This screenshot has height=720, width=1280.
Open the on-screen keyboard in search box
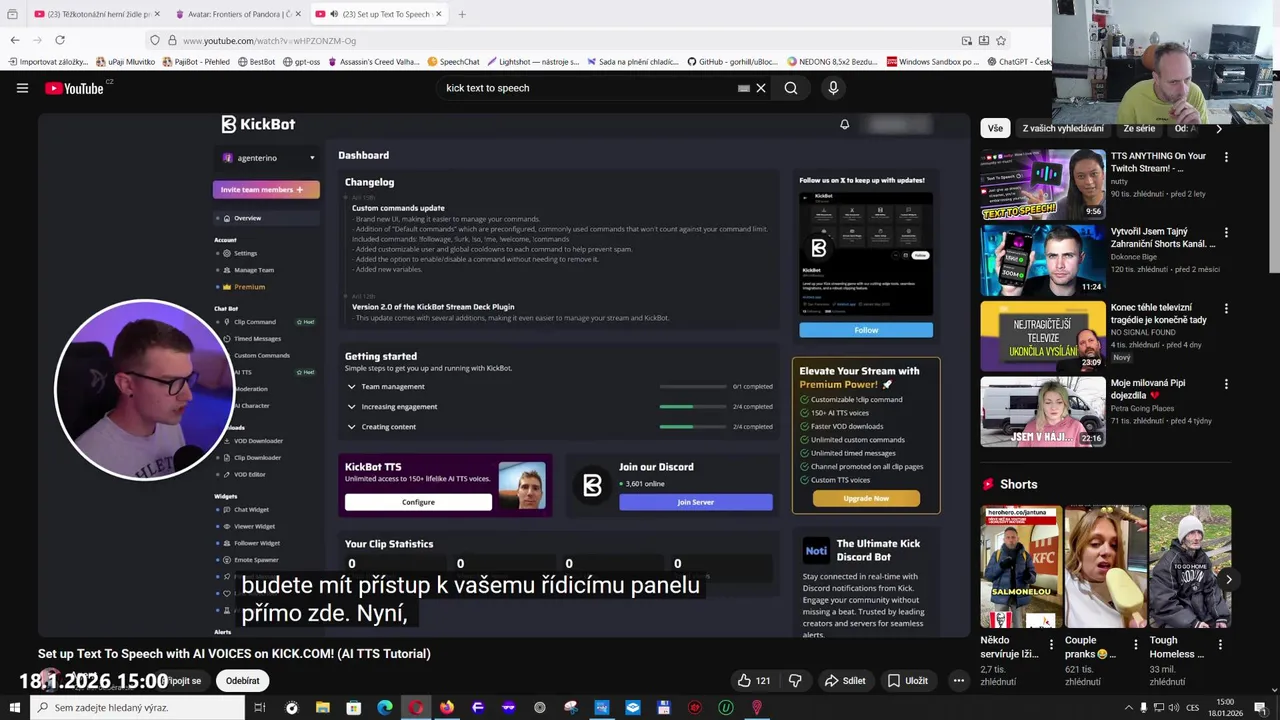(744, 88)
